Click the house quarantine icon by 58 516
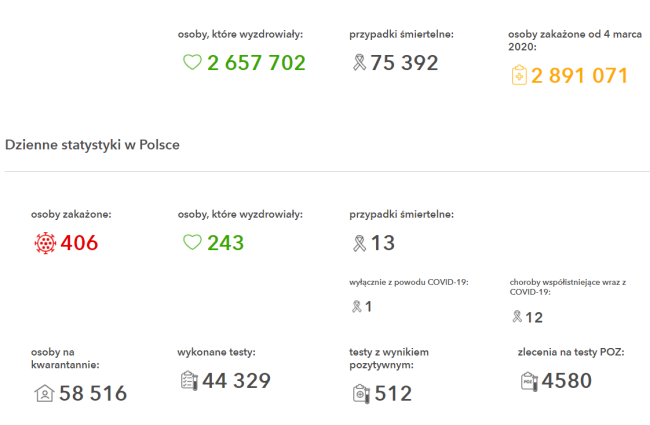 point(44,393)
